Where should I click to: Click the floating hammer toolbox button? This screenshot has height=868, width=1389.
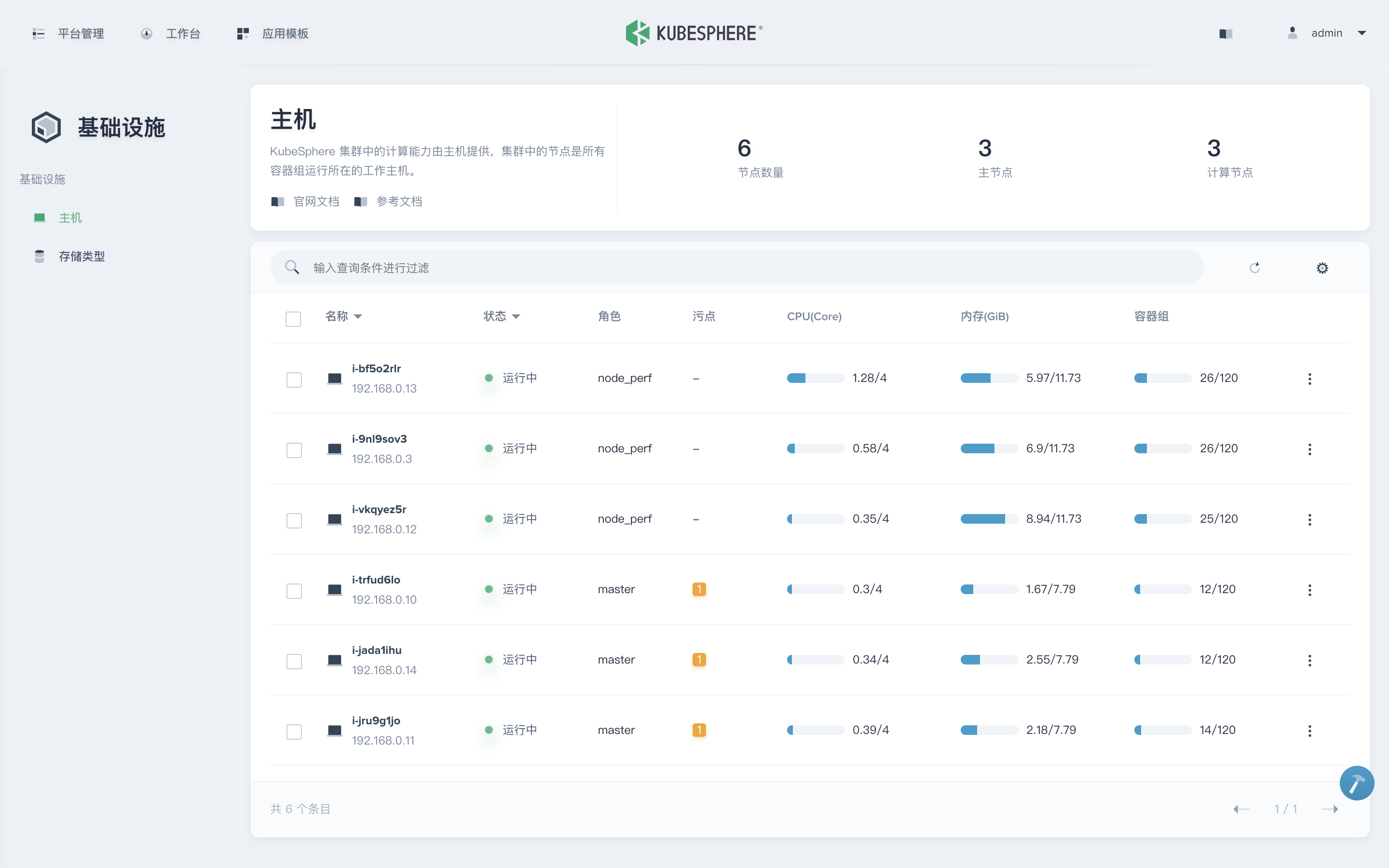pyautogui.click(x=1356, y=783)
